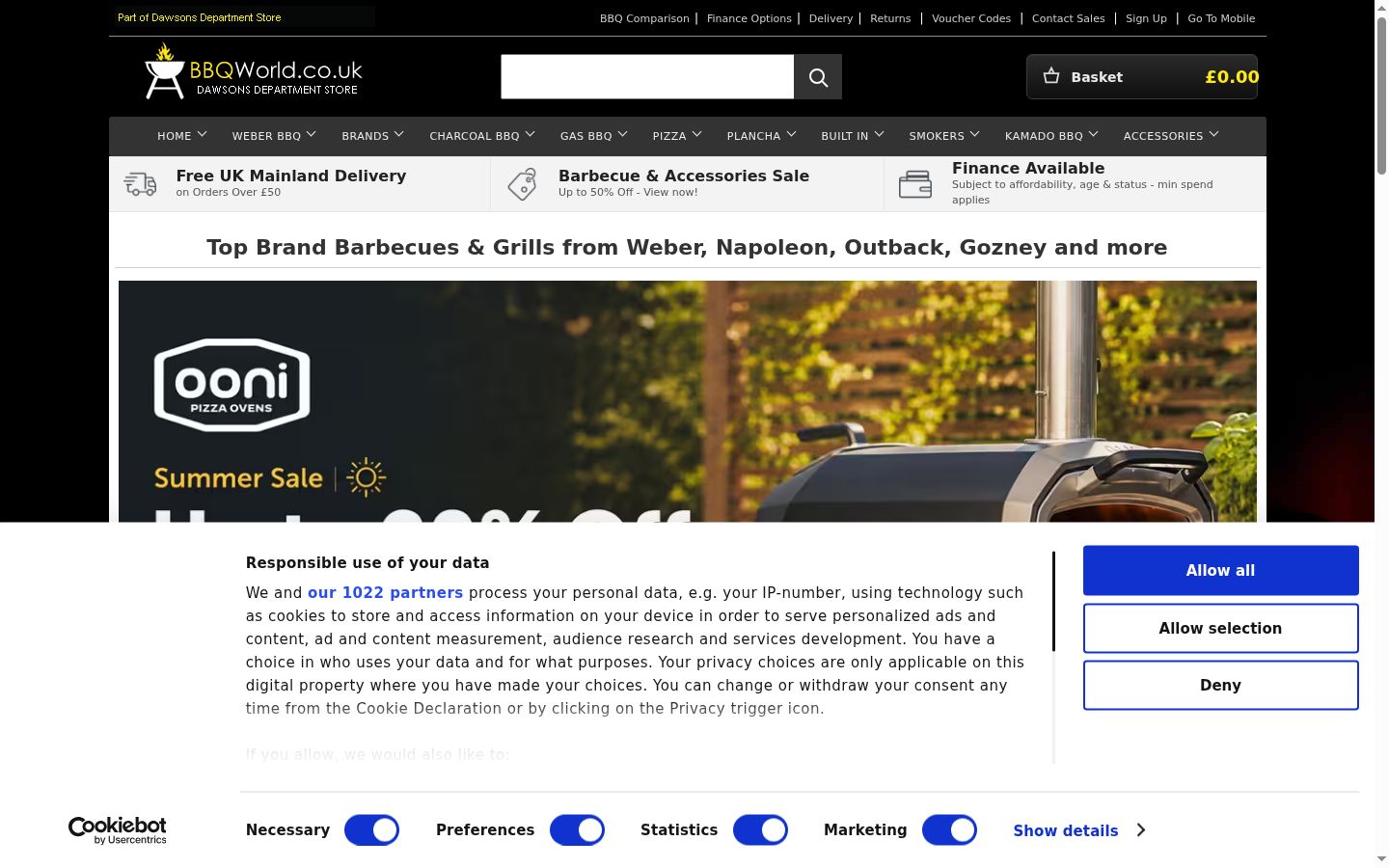
Task: Click Contact Sales link
Action: [x=1068, y=18]
